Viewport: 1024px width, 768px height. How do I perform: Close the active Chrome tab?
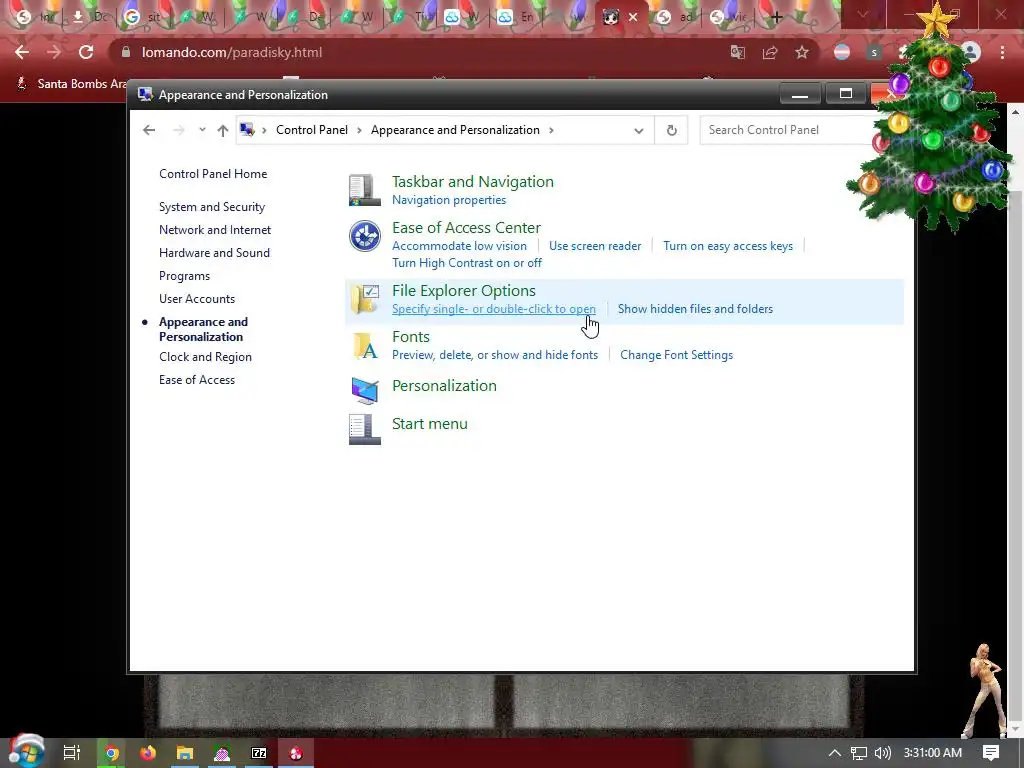[633, 18]
